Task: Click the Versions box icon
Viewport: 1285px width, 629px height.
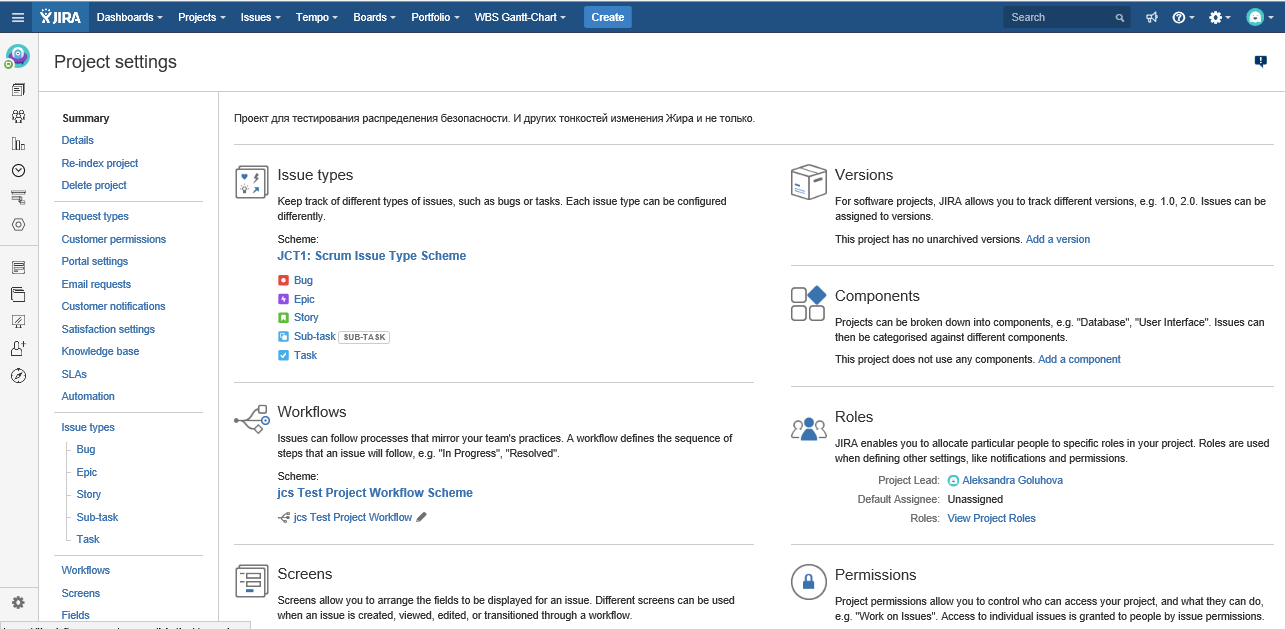Action: coord(808,182)
